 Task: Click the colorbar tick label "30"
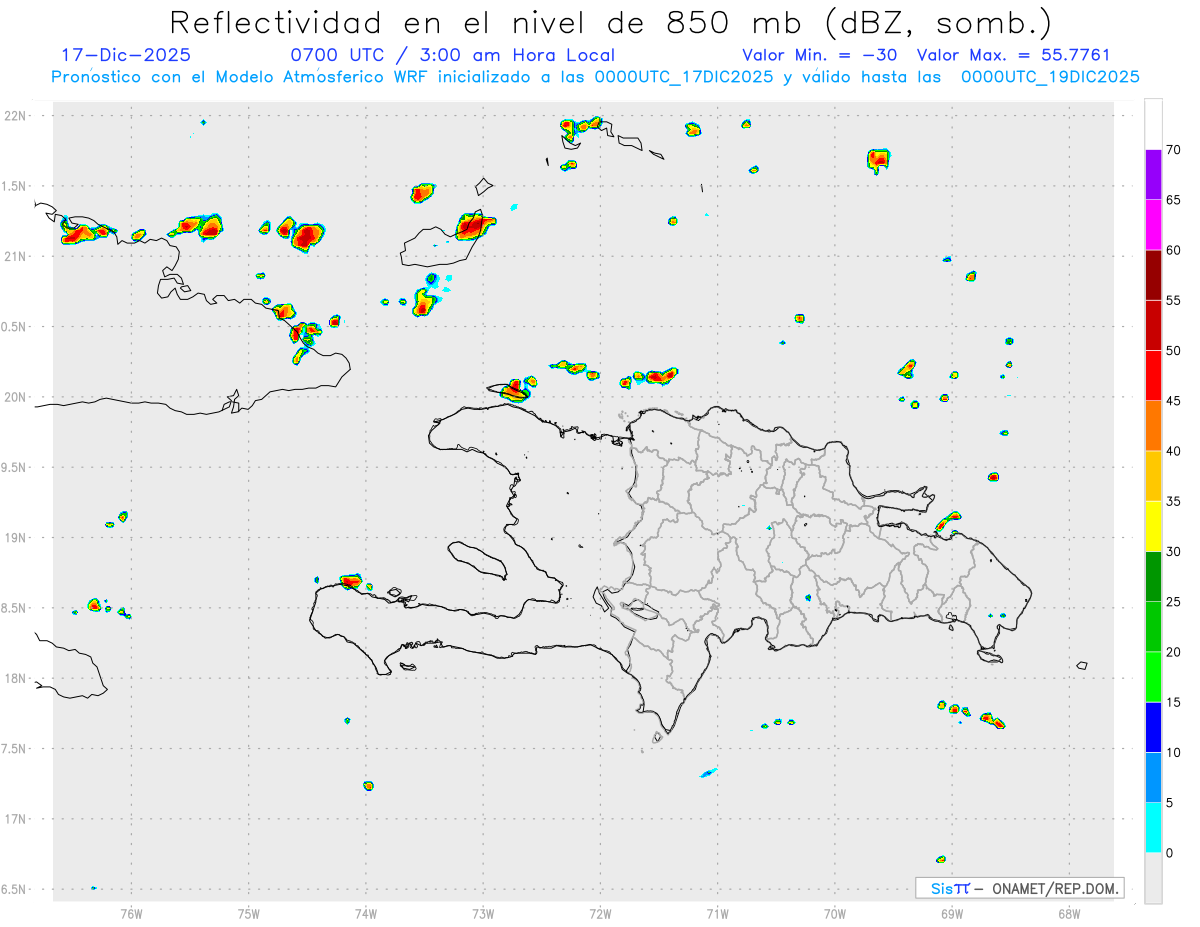tap(1174, 552)
